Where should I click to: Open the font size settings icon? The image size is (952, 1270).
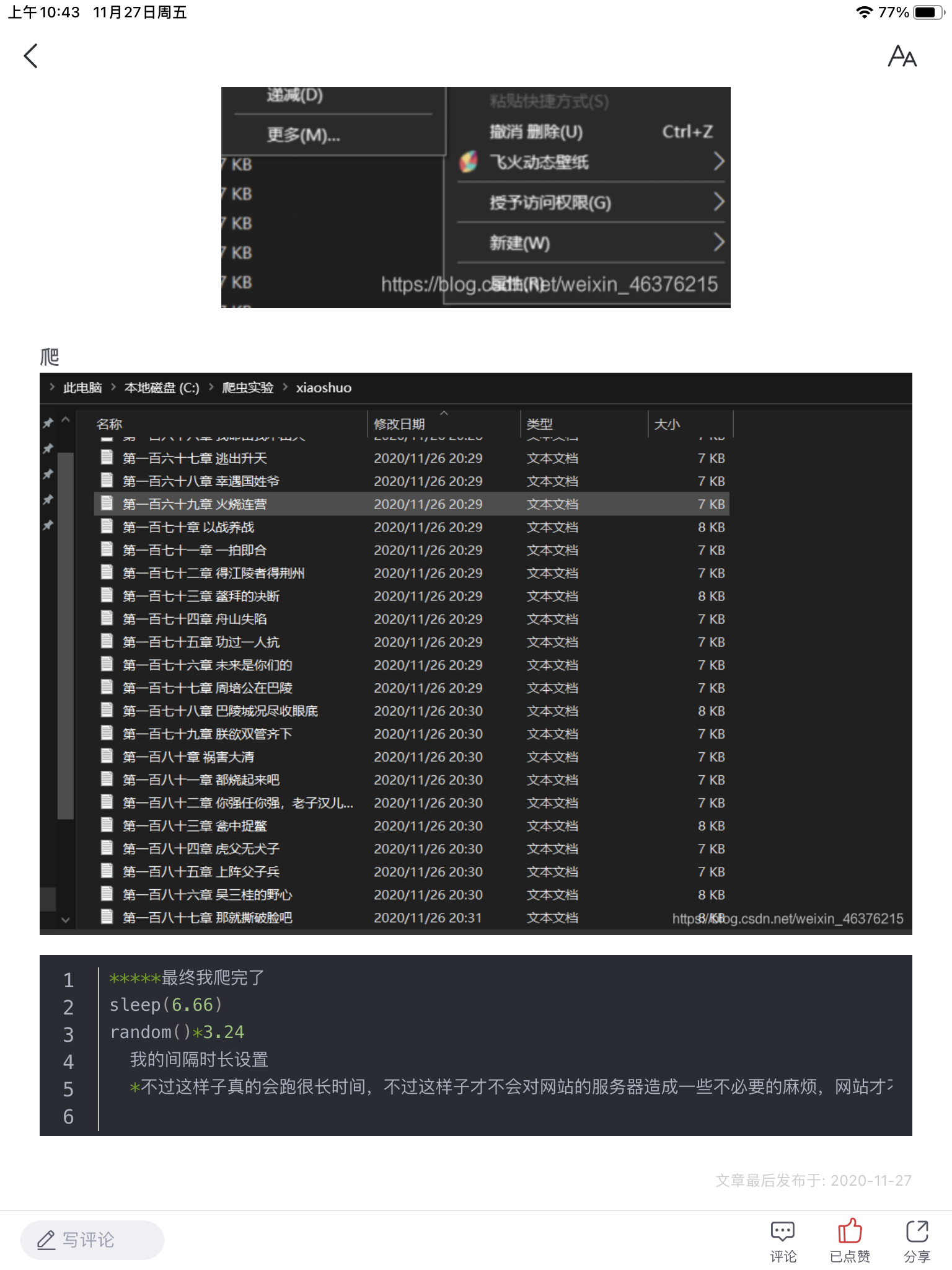tap(902, 56)
